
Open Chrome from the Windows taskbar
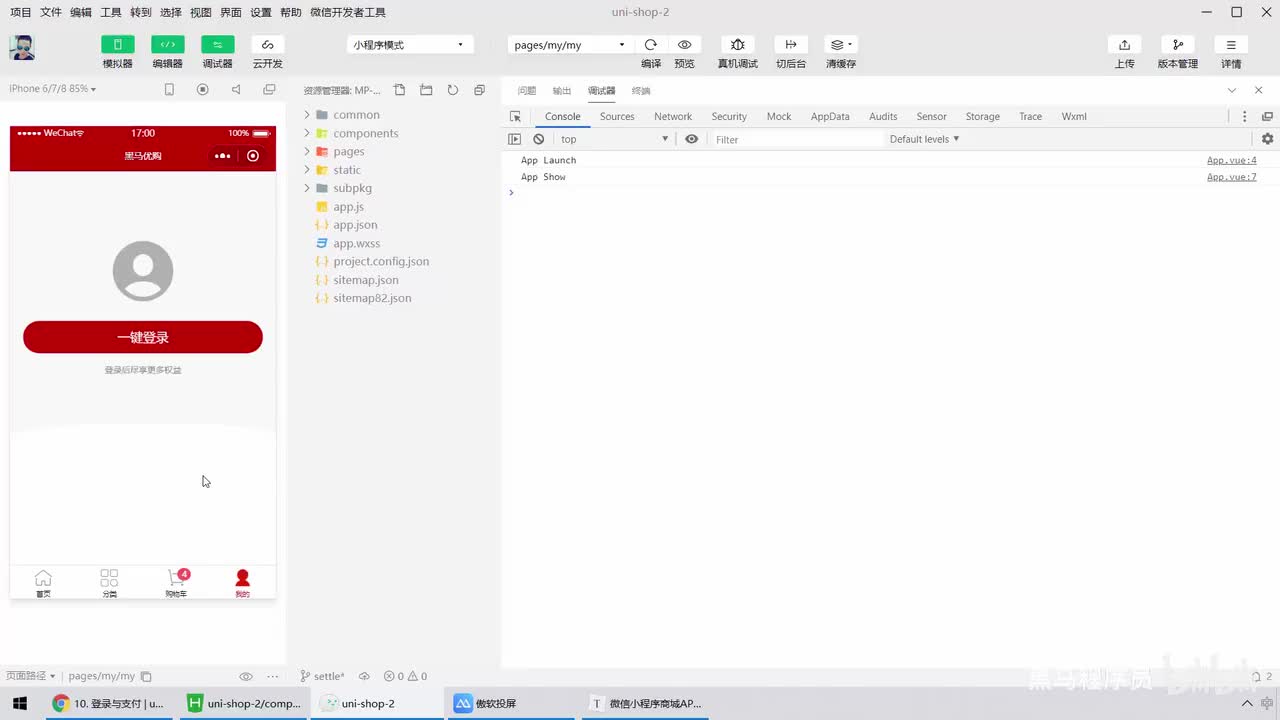pos(111,703)
